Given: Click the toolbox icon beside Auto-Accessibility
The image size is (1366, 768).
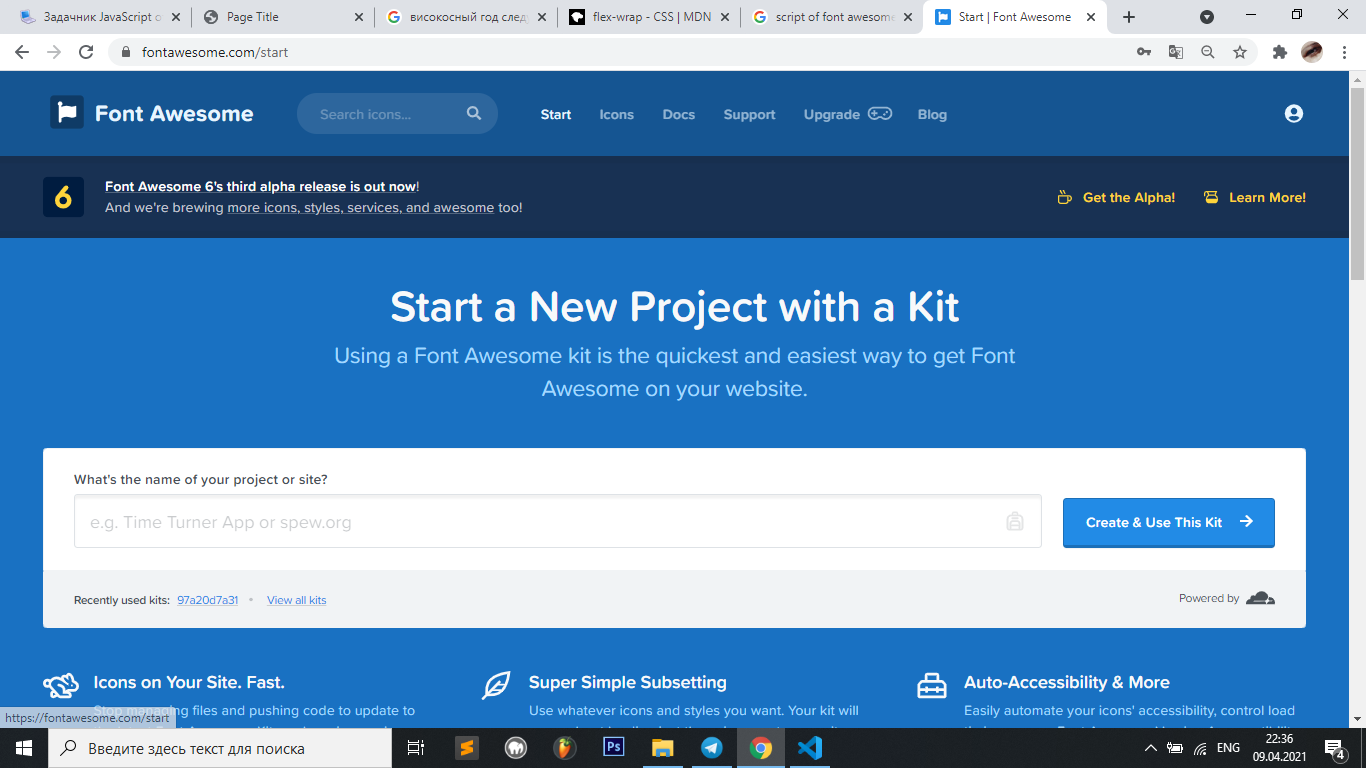Looking at the screenshot, I should click(932, 685).
